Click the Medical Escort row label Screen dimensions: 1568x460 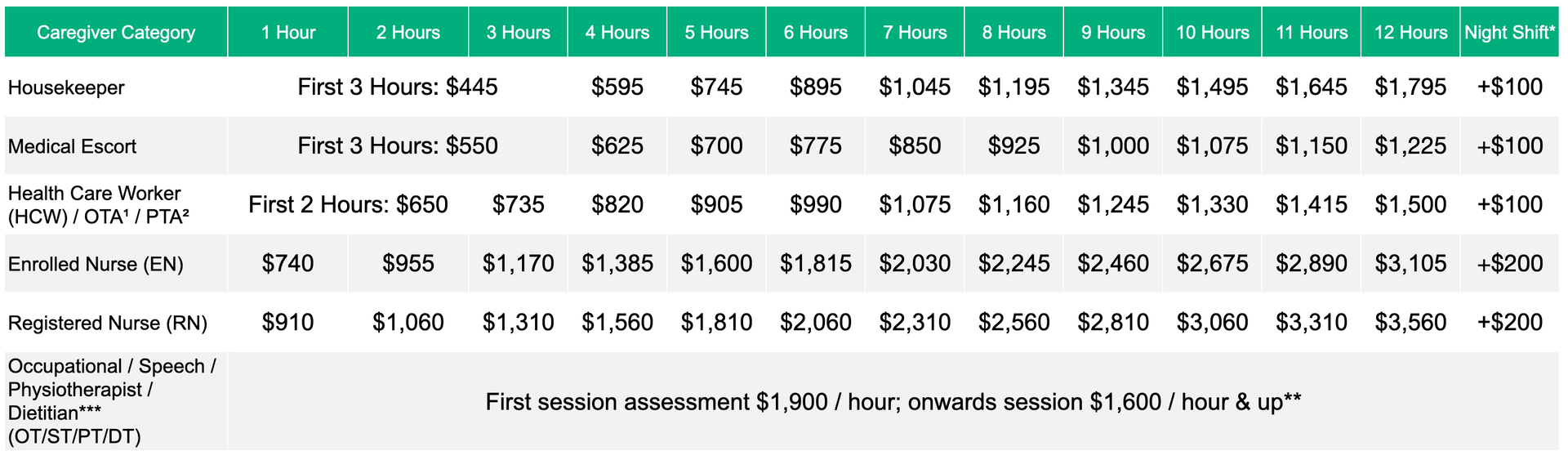pos(72,146)
